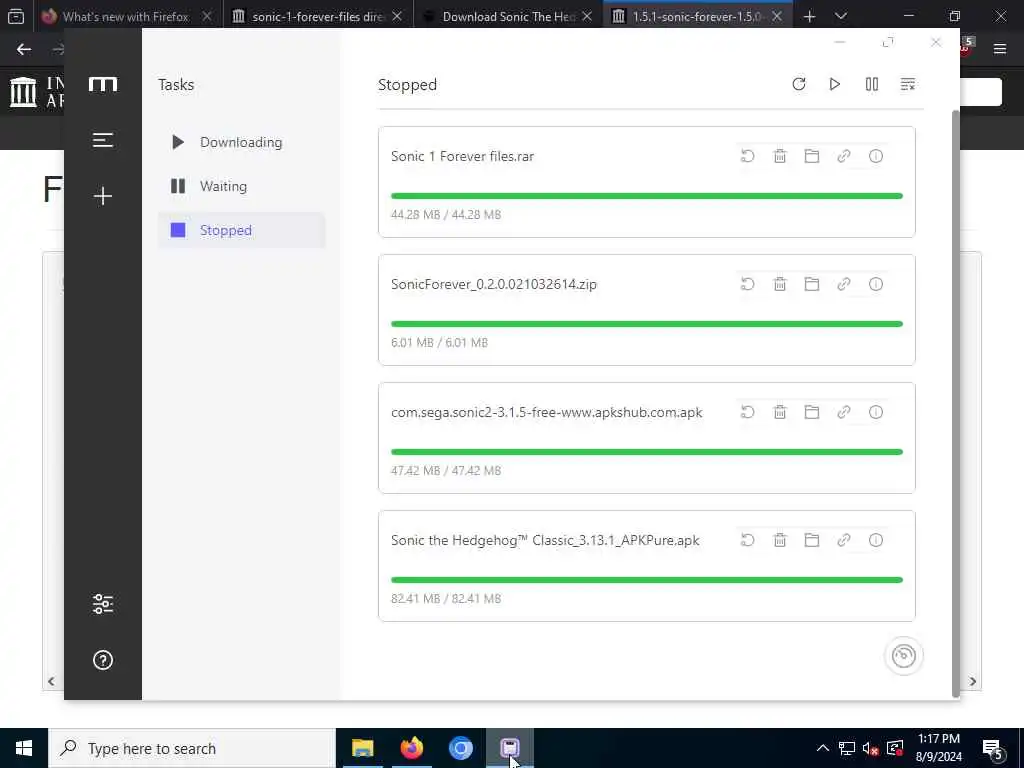Screen dimensions: 1024x768
Task: Click the progress bar of Sonic 1 Forever files.rar
Action: coord(647,196)
